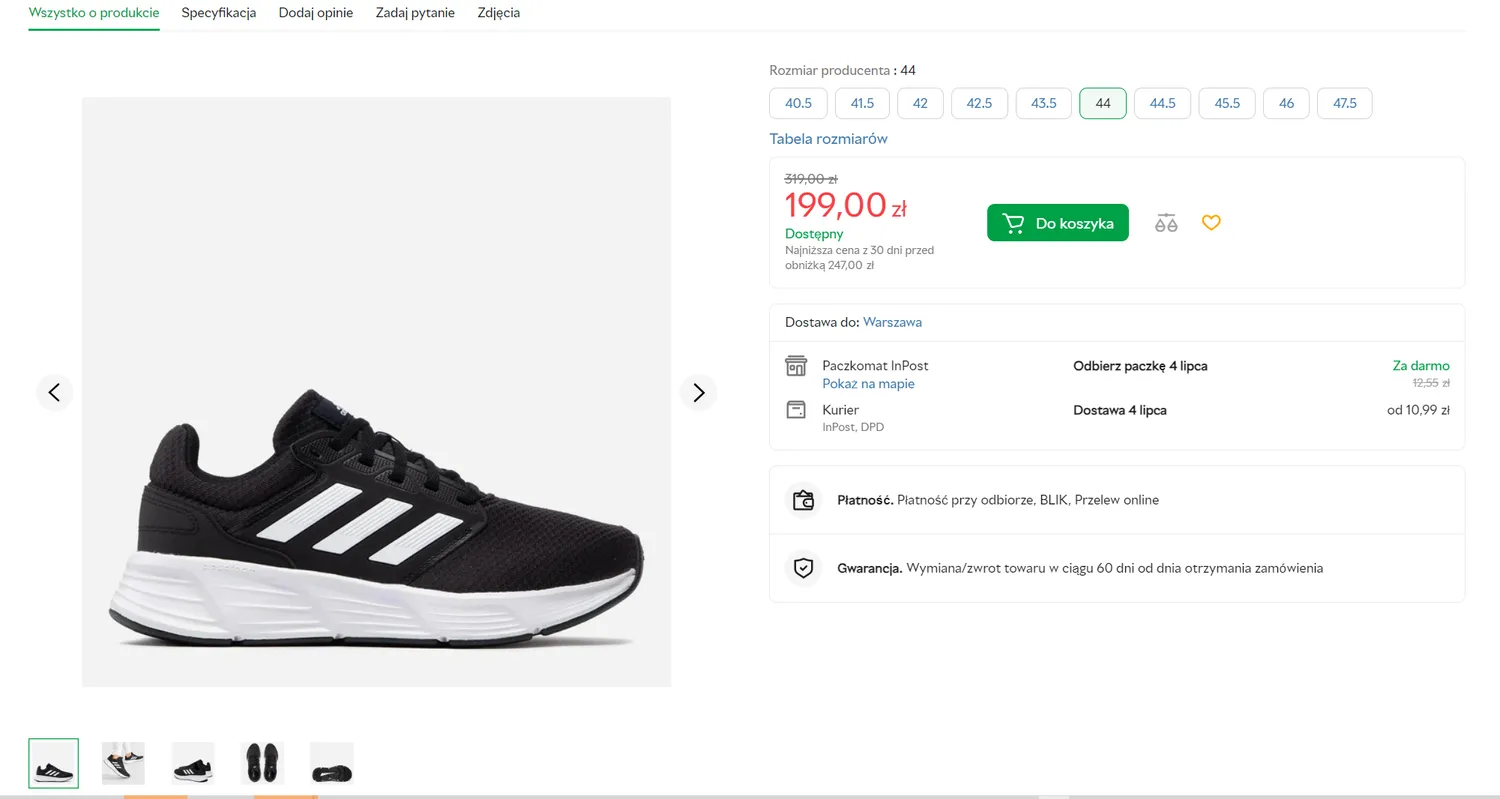Screen dimensions: 1500x799
Task: Open the Tabela rozmiarów size chart link
Action: pyautogui.click(x=828, y=139)
